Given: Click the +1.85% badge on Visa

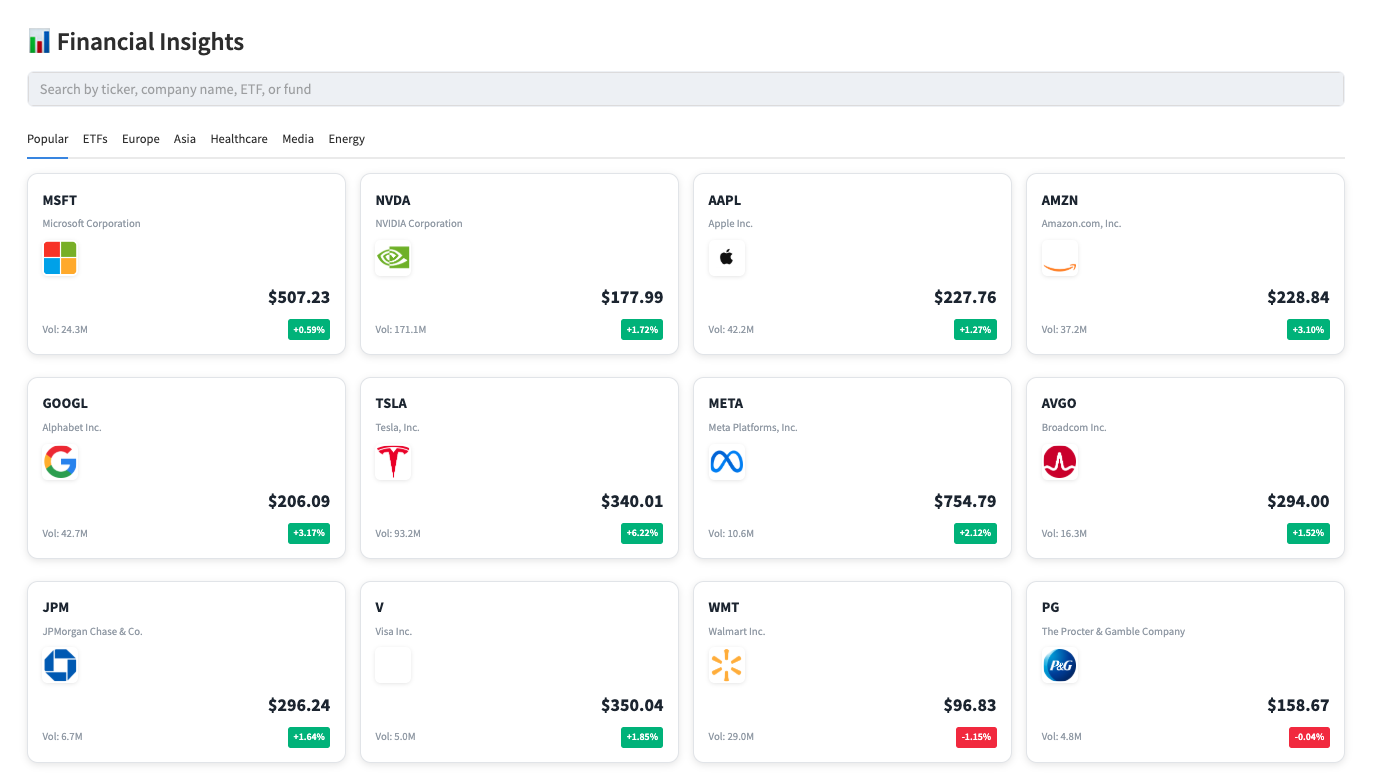Looking at the screenshot, I should coord(642,737).
